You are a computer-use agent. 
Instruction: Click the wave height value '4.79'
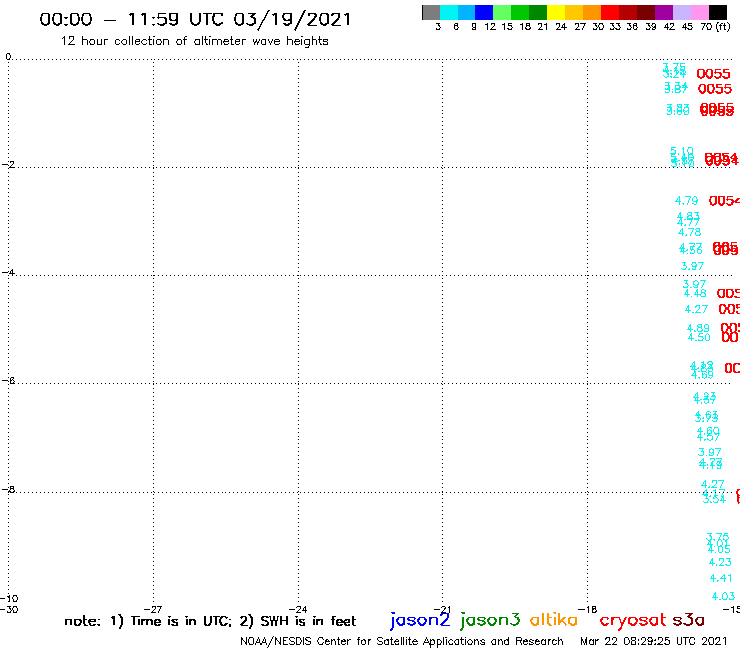click(x=686, y=201)
